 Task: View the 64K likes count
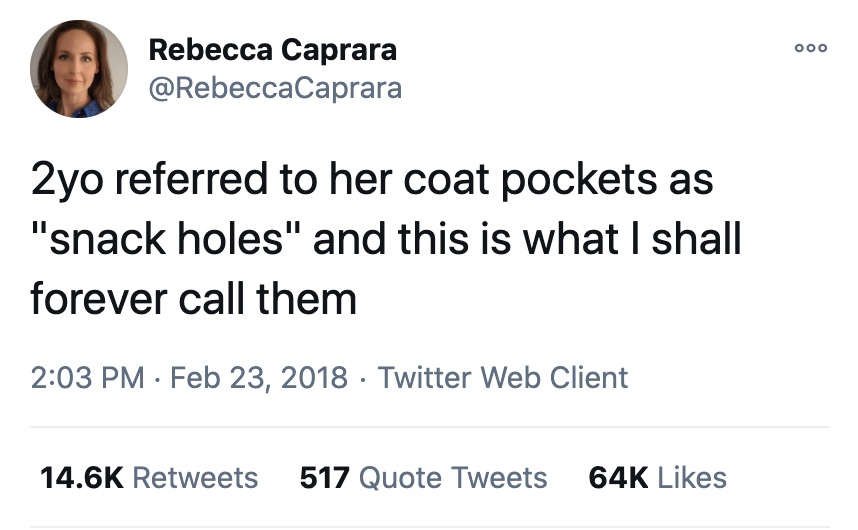(x=618, y=477)
